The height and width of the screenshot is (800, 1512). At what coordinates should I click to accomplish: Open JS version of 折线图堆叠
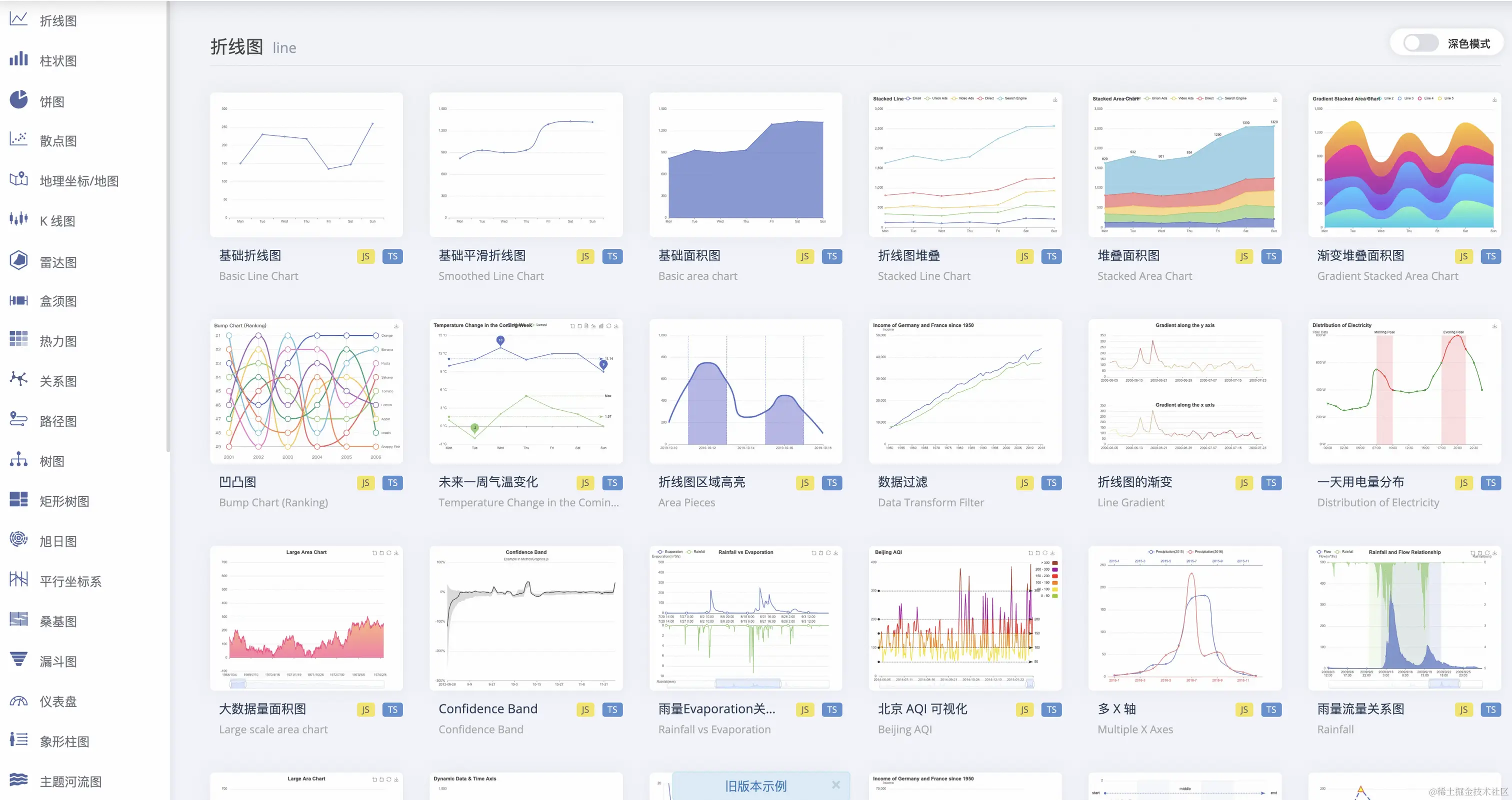(1024, 256)
